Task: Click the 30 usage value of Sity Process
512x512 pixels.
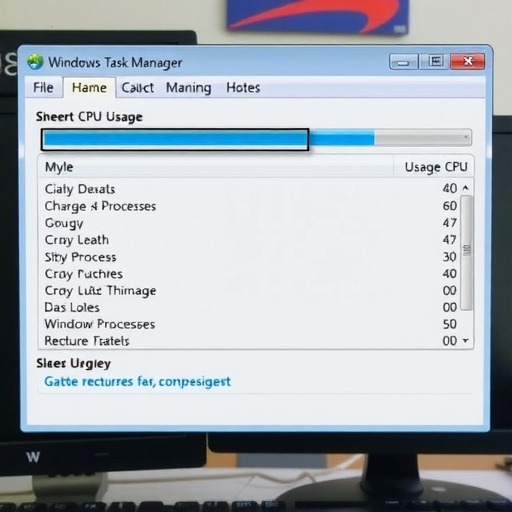Action: point(450,257)
